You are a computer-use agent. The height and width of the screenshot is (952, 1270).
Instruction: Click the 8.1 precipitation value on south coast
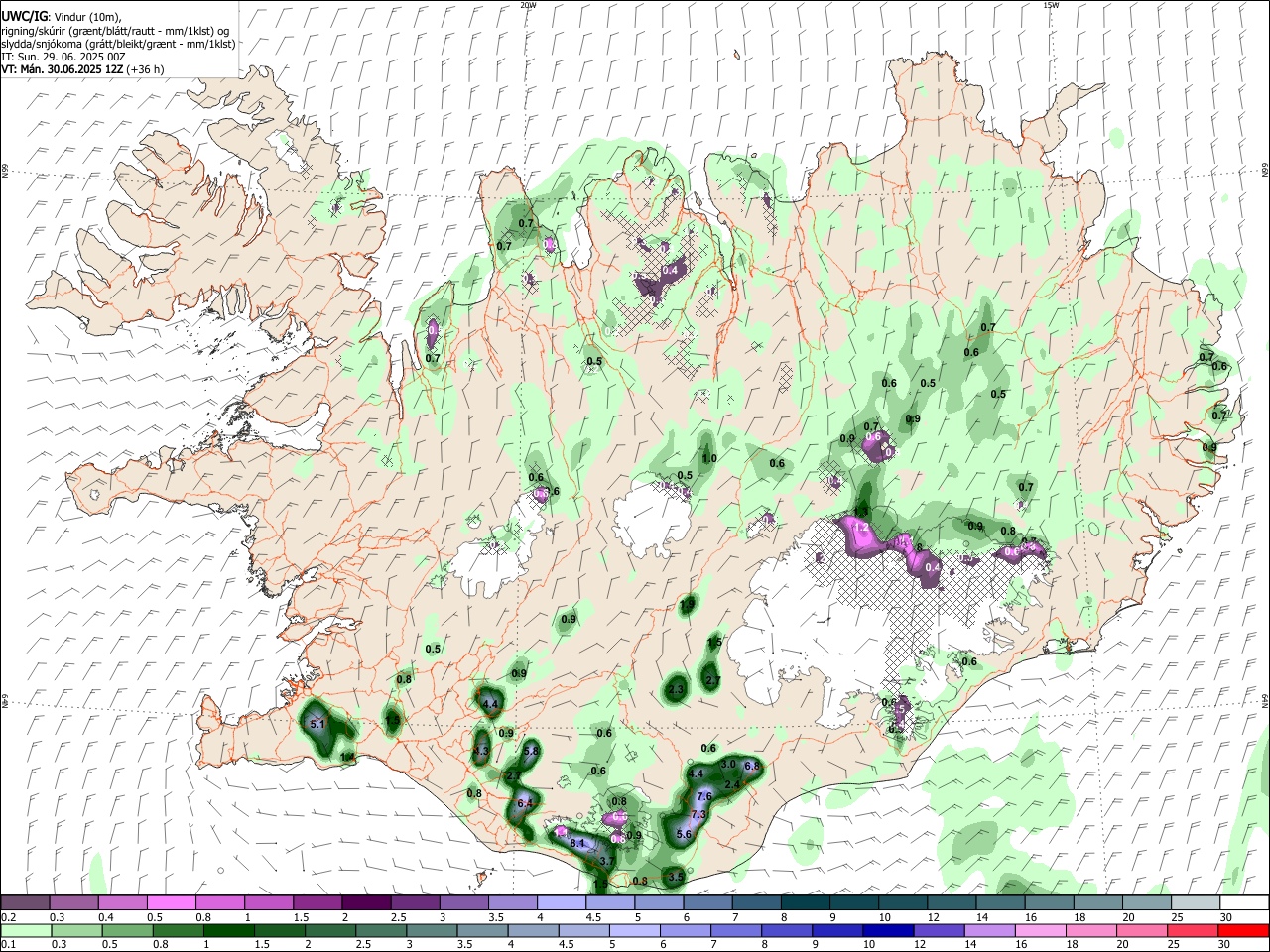pos(577,843)
